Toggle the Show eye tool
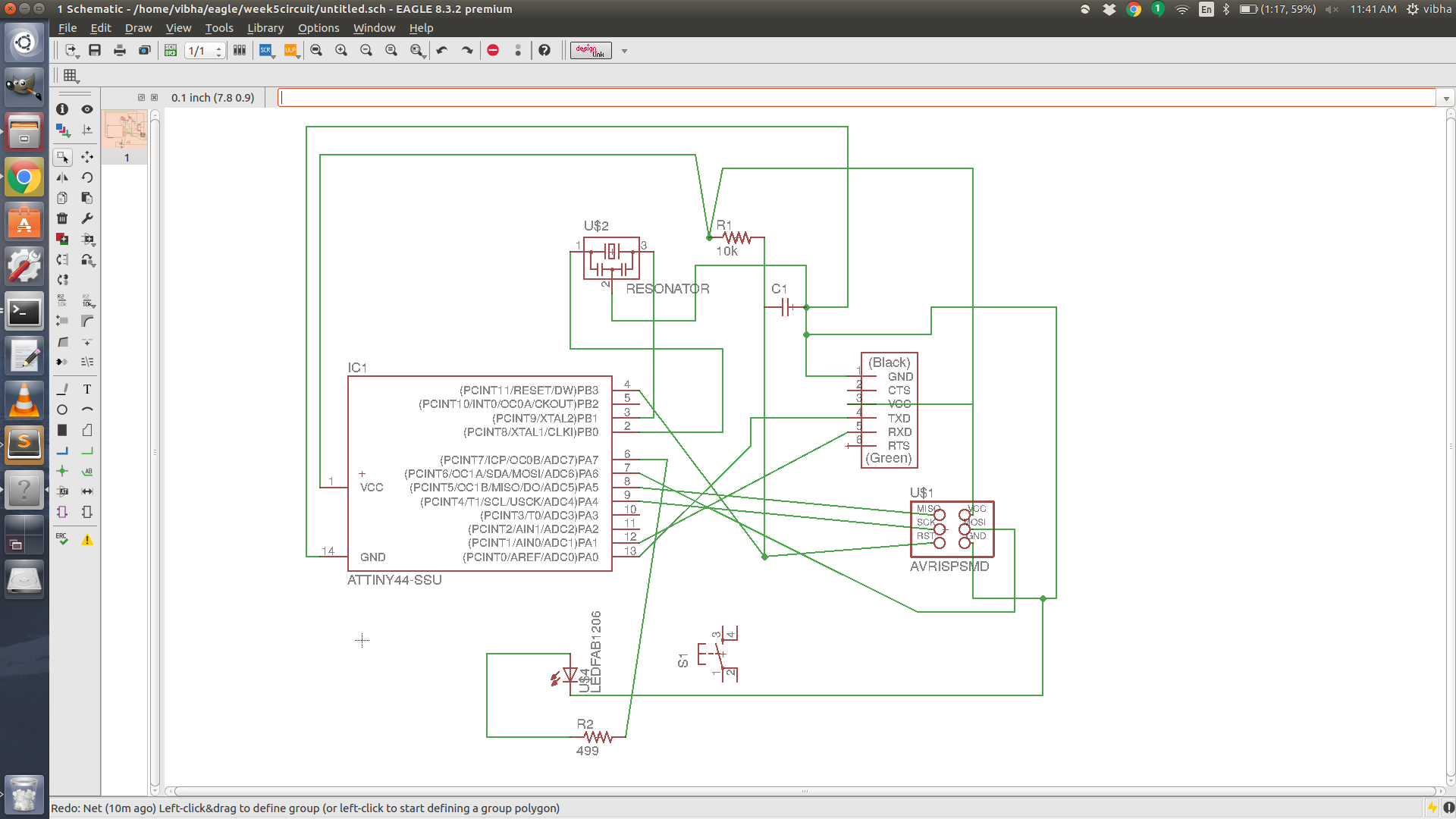Viewport: 1456px width, 819px height. [87, 109]
